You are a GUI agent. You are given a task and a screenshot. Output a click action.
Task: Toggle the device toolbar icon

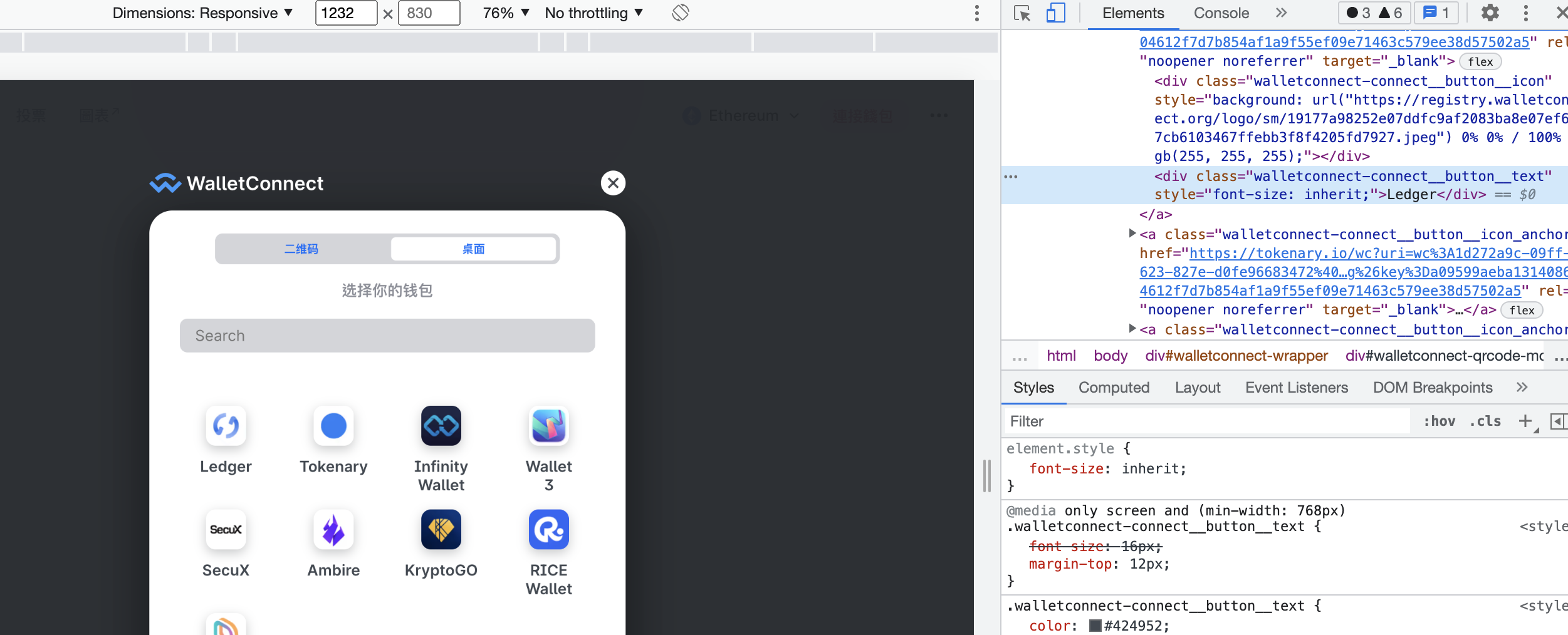click(x=1056, y=13)
